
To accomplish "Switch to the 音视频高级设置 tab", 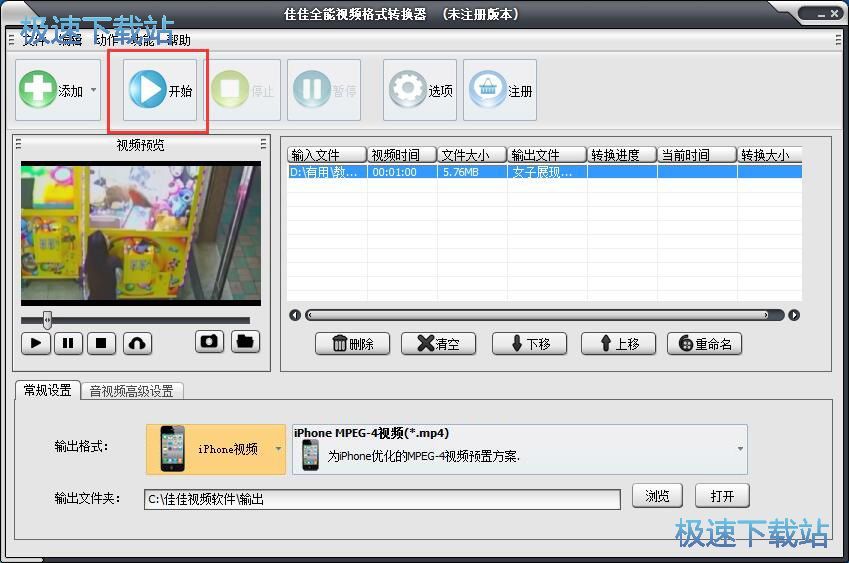I will point(131,391).
